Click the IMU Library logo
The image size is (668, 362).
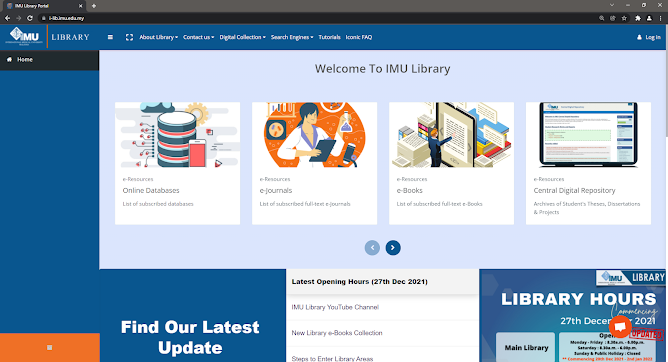coord(24,36)
